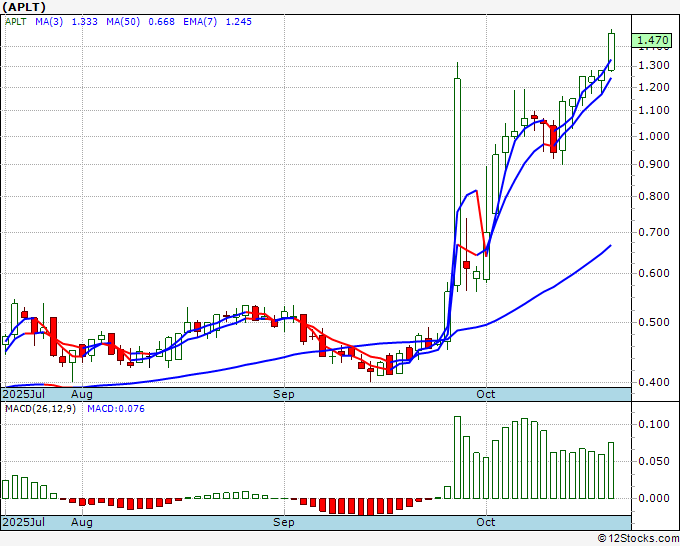Click the MA(3) value 1.333

coord(84,22)
